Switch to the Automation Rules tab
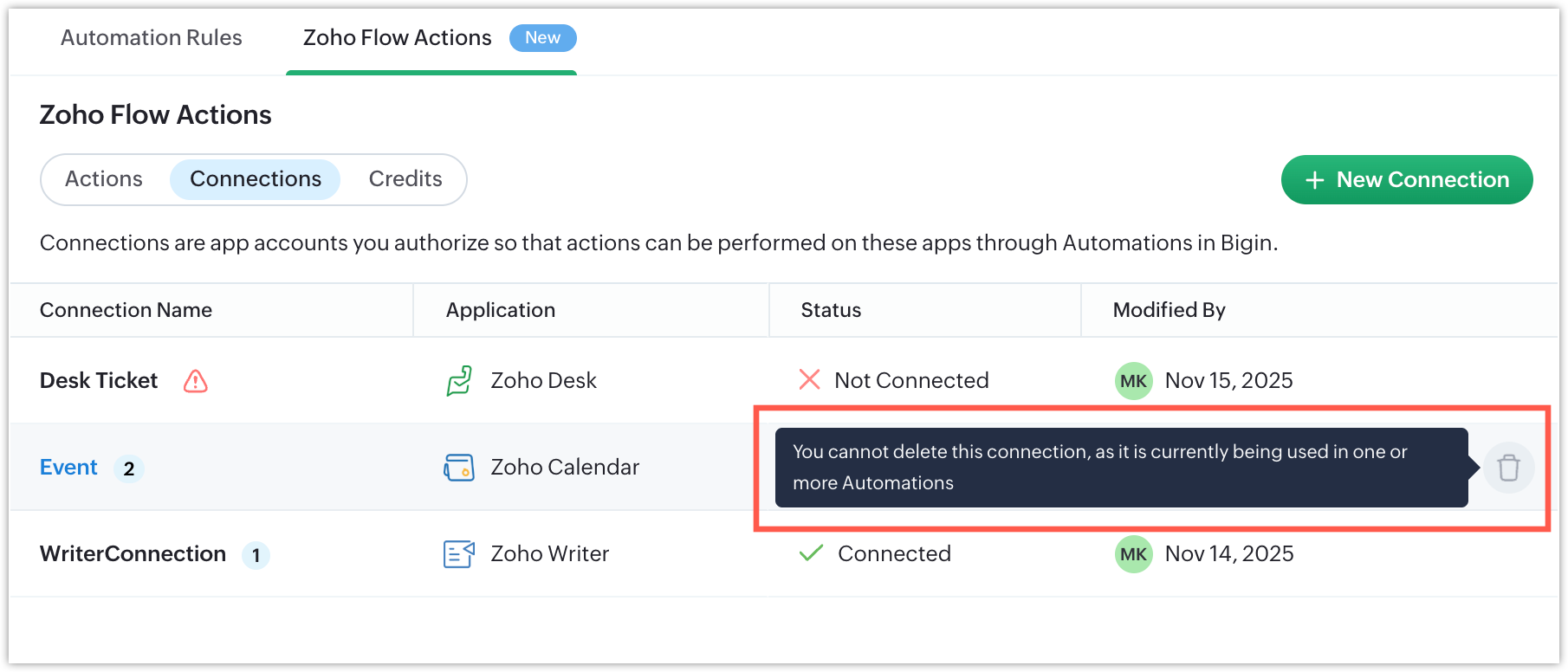Image resolution: width=1568 pixels, height=672 pixels. click(x=152, y=38)
